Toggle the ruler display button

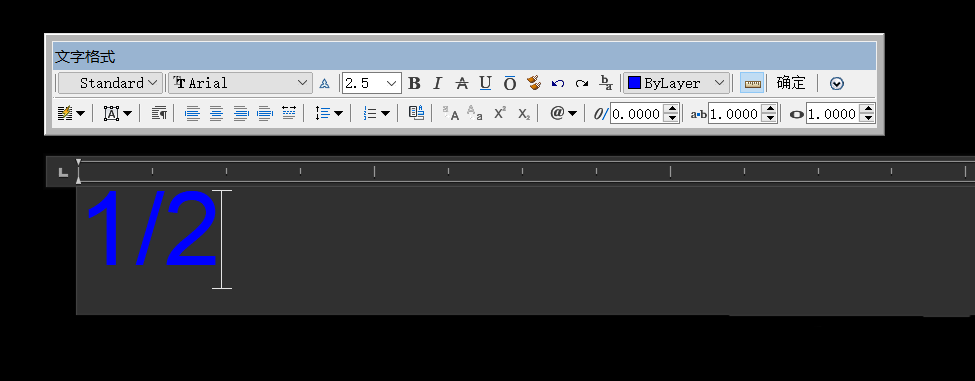point(752,83)
